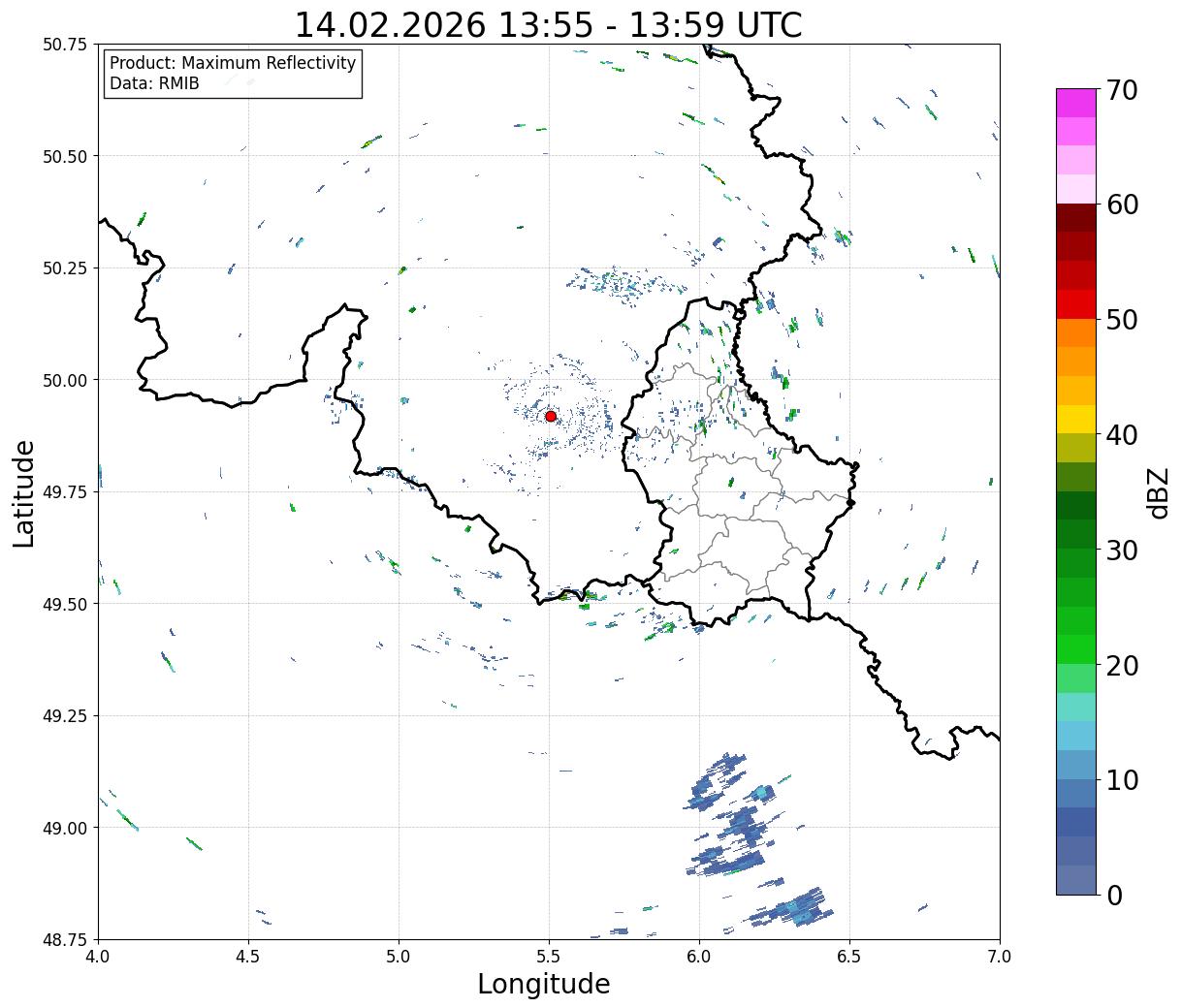
Task: Click the latitude tick label 49.00
Action: [65, 828]
